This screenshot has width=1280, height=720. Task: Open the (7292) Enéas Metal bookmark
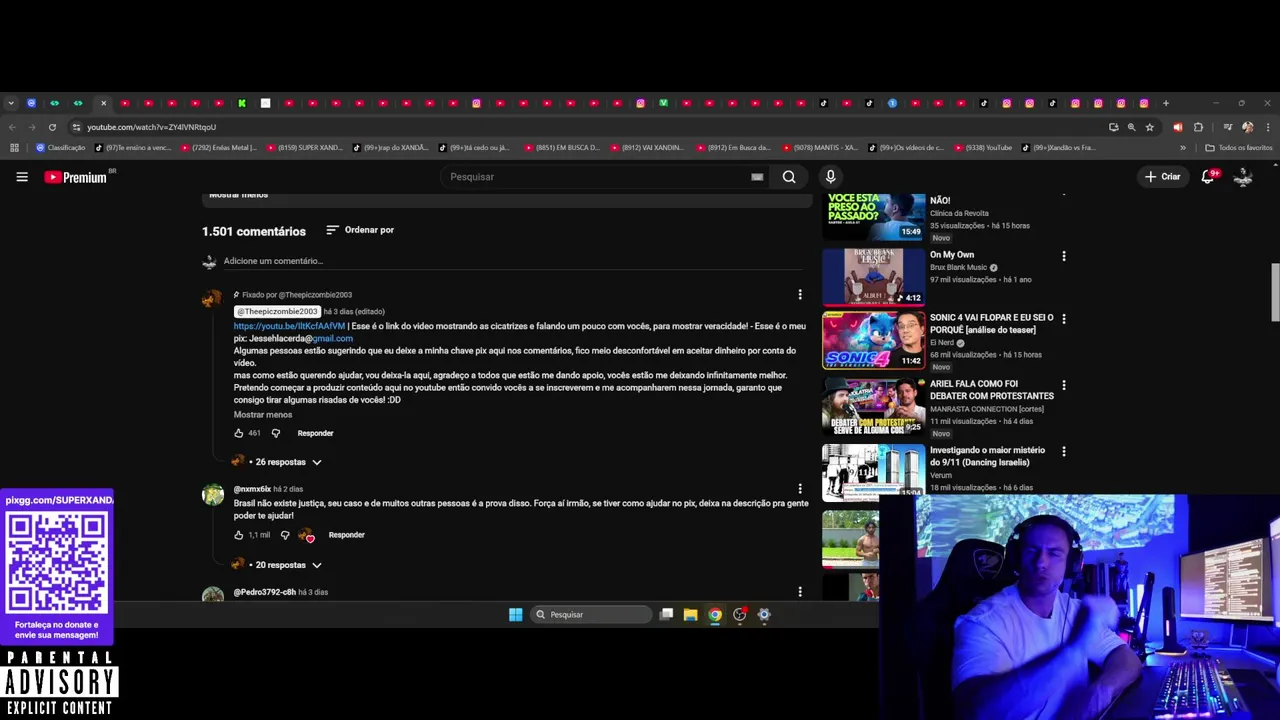tap(218, 148)
